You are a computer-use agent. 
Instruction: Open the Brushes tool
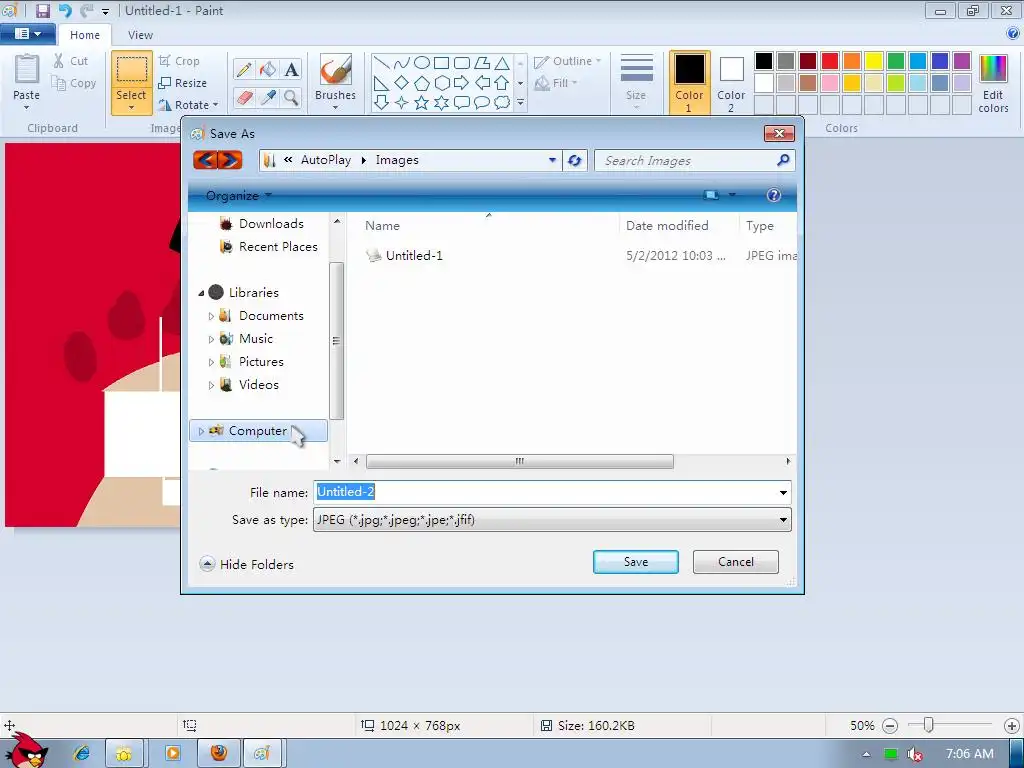[336, 80]
